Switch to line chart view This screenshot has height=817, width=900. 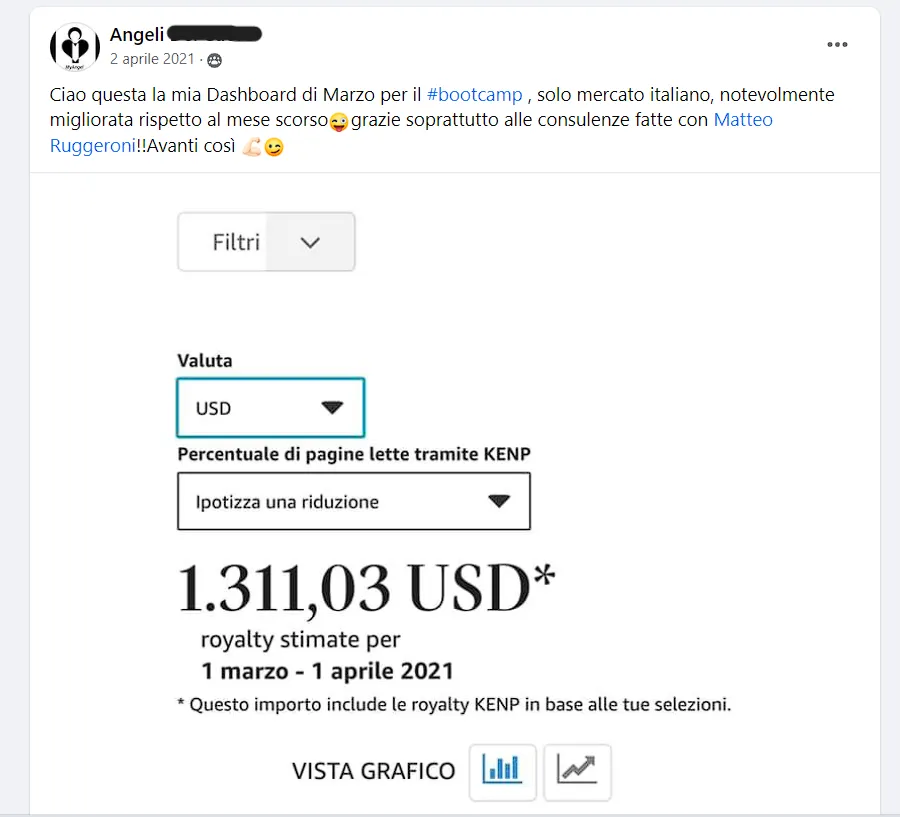(x=577, y=772)
